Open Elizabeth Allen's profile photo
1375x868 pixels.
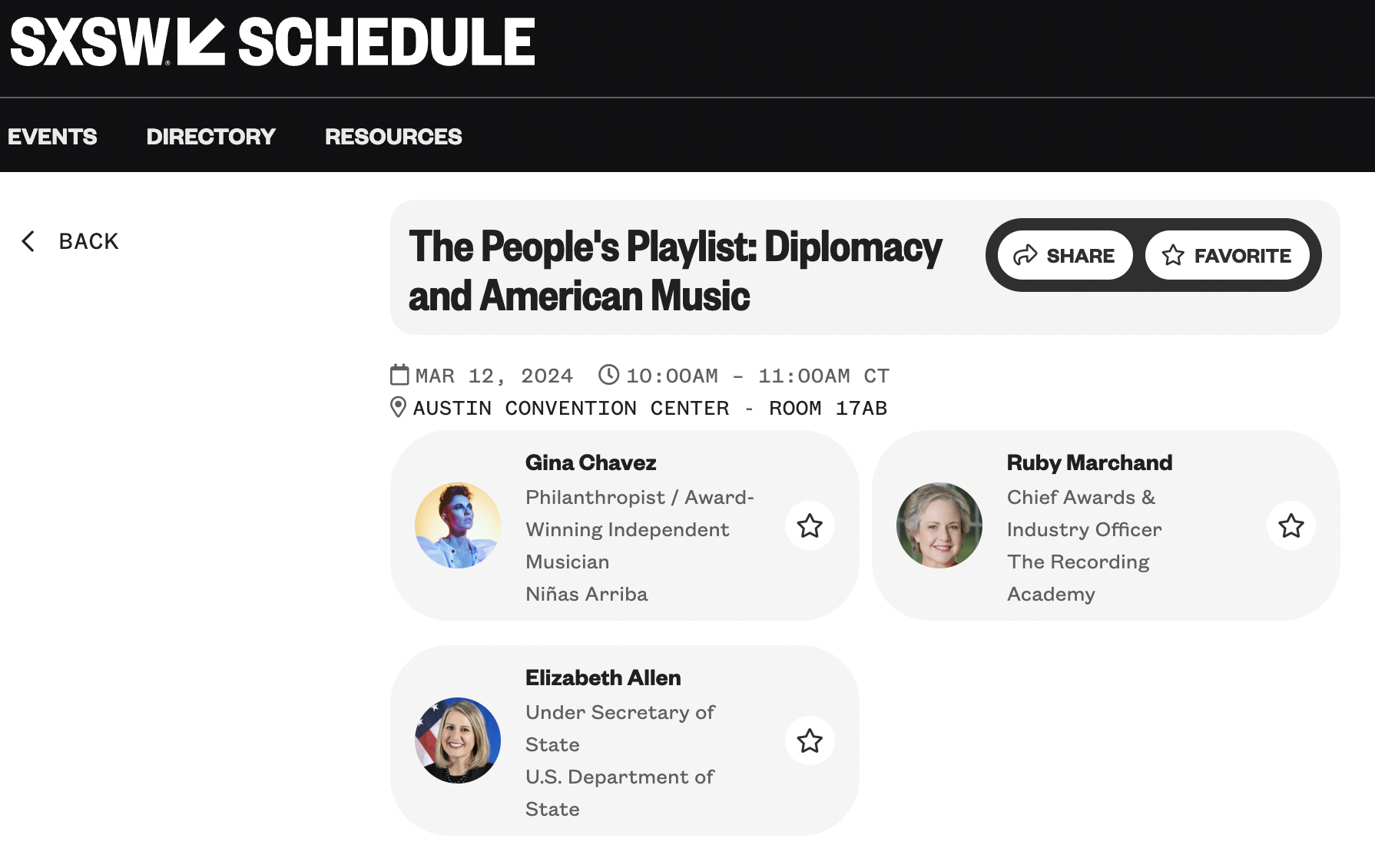coord(458,740)
